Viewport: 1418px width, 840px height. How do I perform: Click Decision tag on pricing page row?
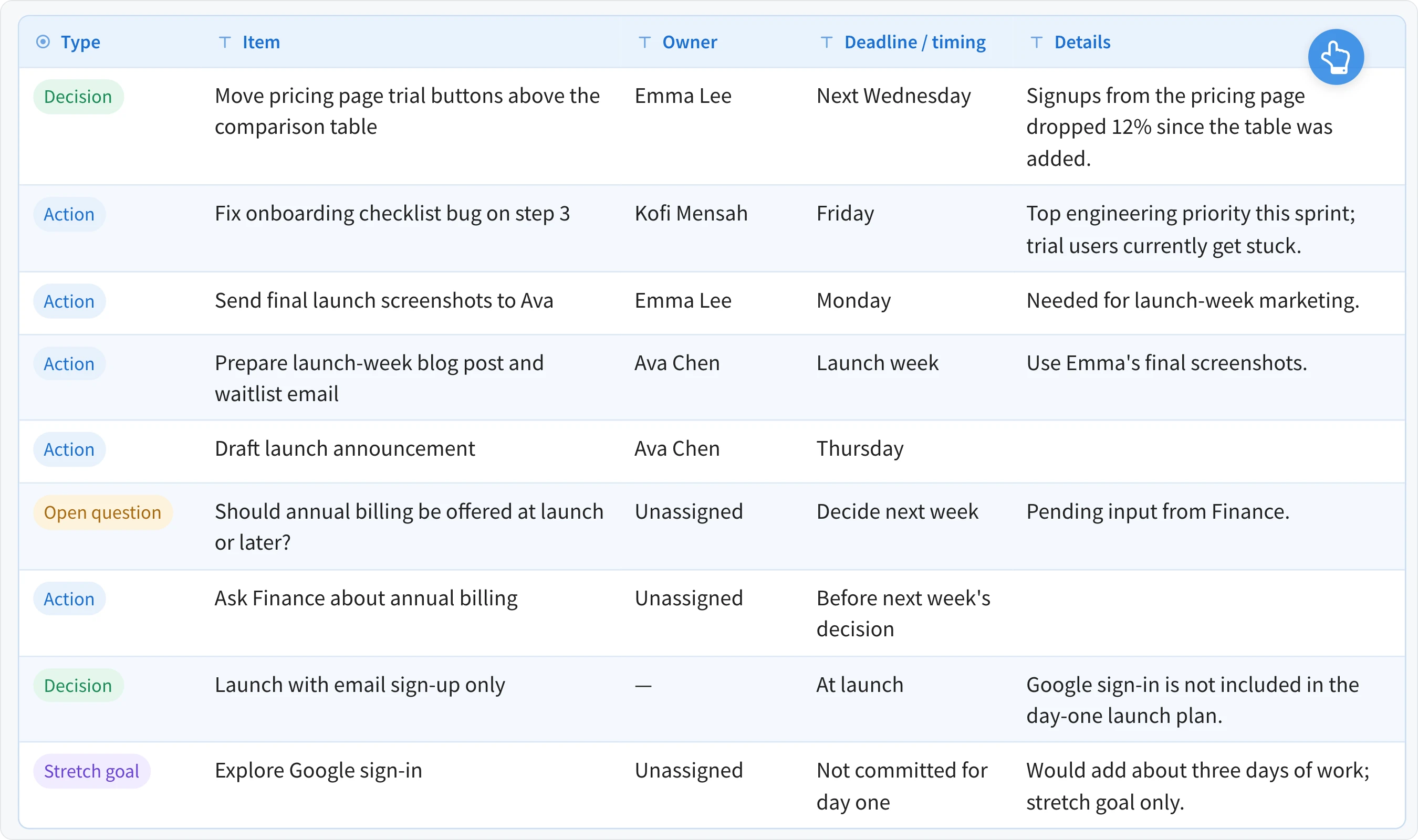[78, 97]
